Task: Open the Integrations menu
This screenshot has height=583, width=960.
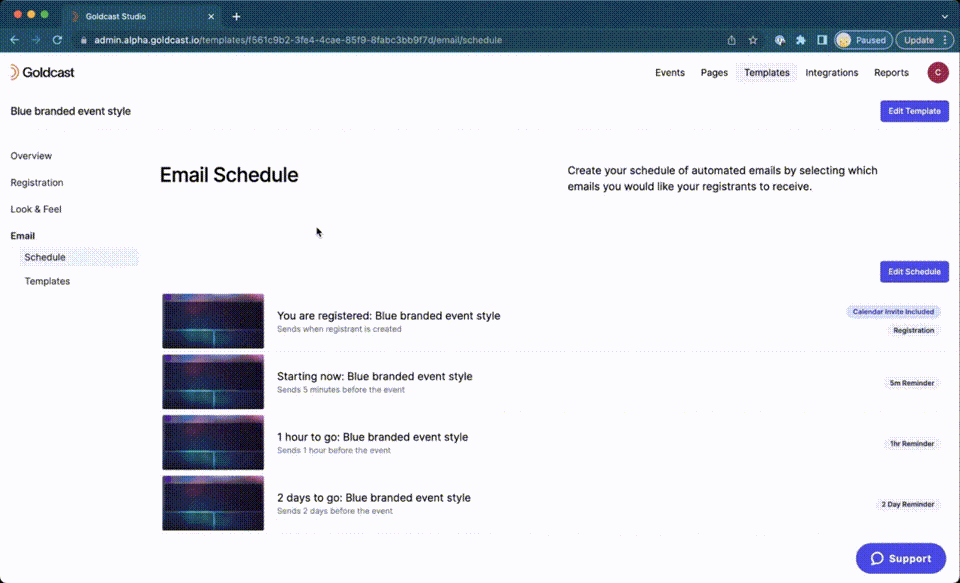Action: tap(831, 72)
